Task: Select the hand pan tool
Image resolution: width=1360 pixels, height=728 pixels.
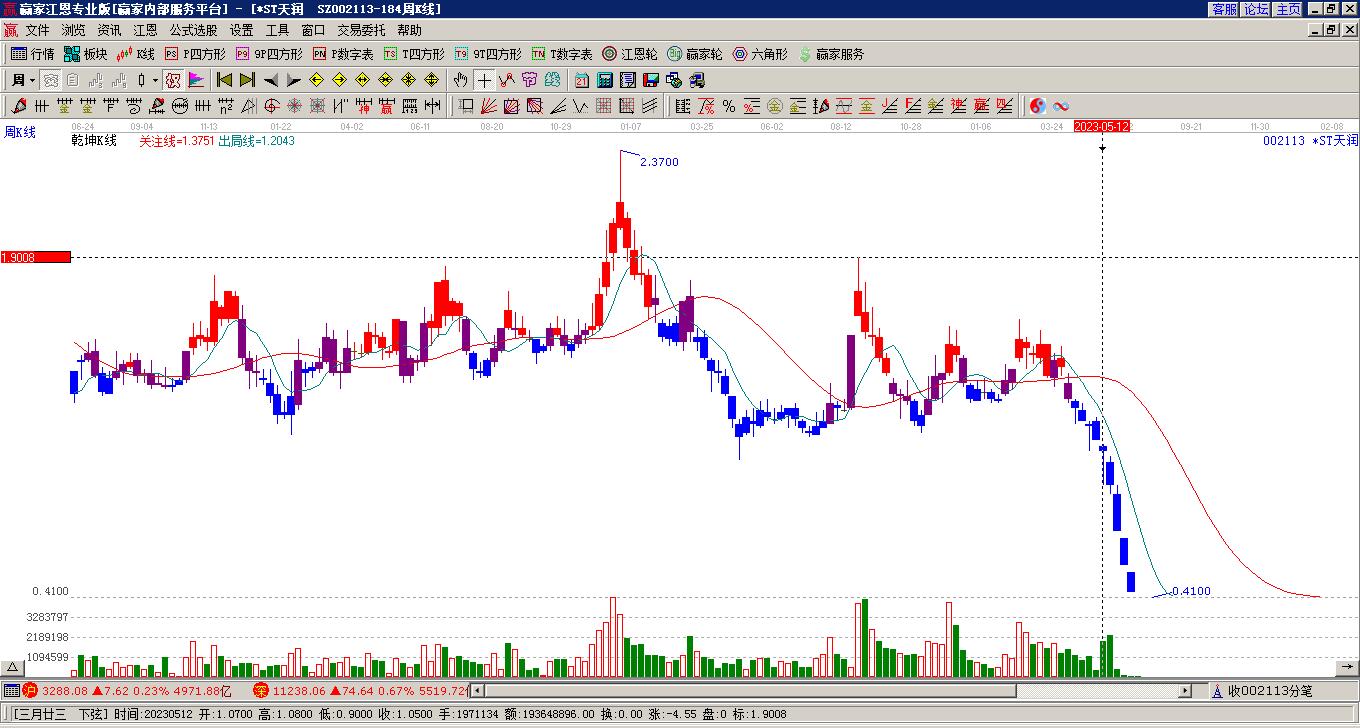Action: click(x=460, y=80)
